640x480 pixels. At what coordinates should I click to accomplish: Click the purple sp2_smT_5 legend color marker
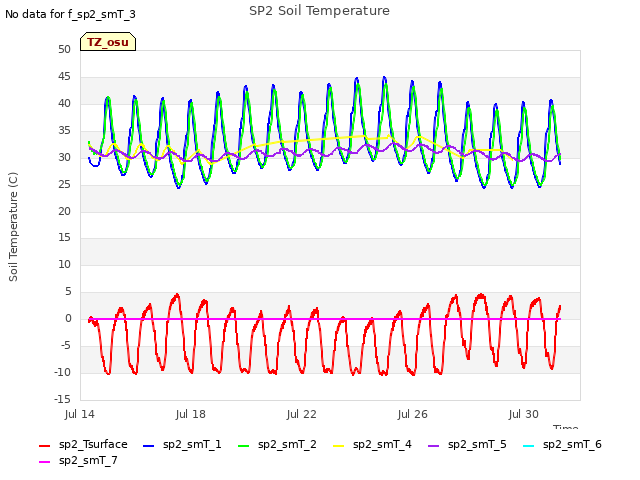[433, 446]
